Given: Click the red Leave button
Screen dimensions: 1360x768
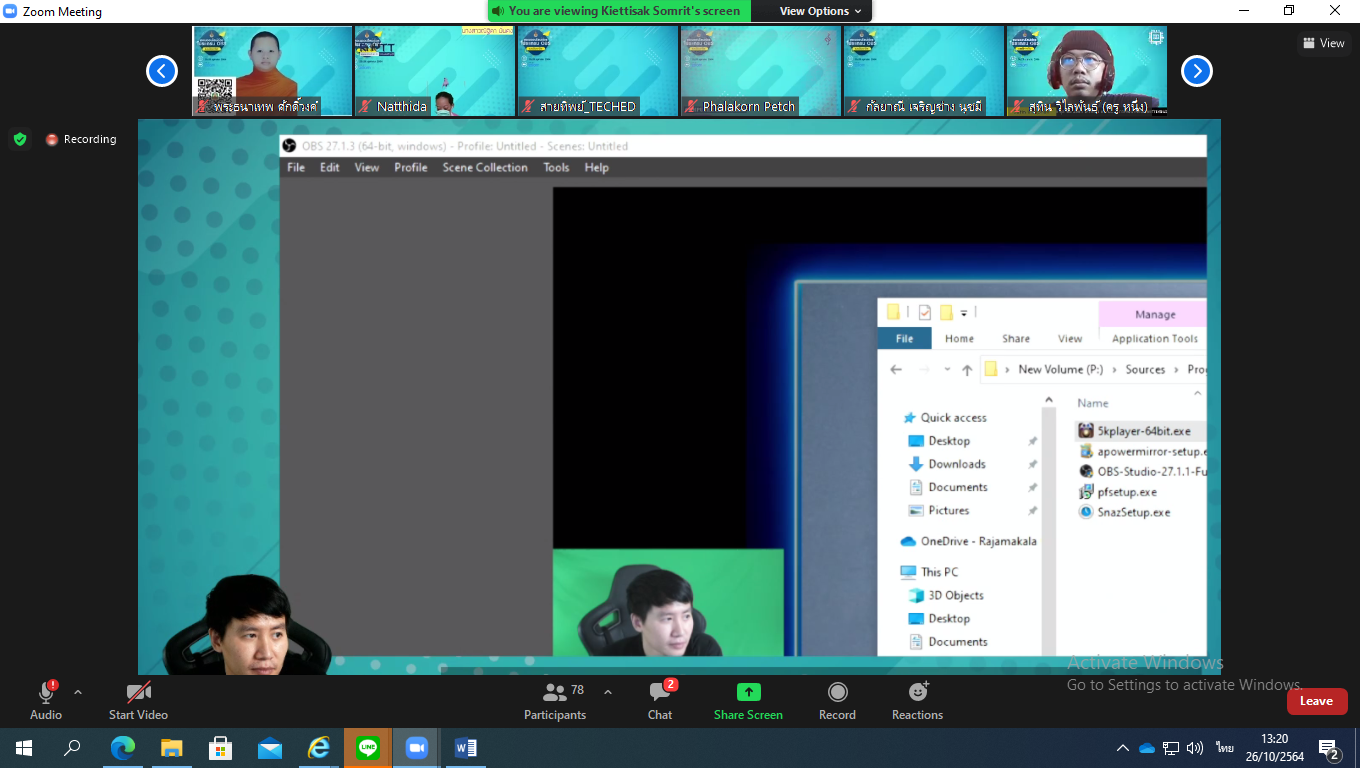Looking at the screenshot, I should click(1316, 701).
